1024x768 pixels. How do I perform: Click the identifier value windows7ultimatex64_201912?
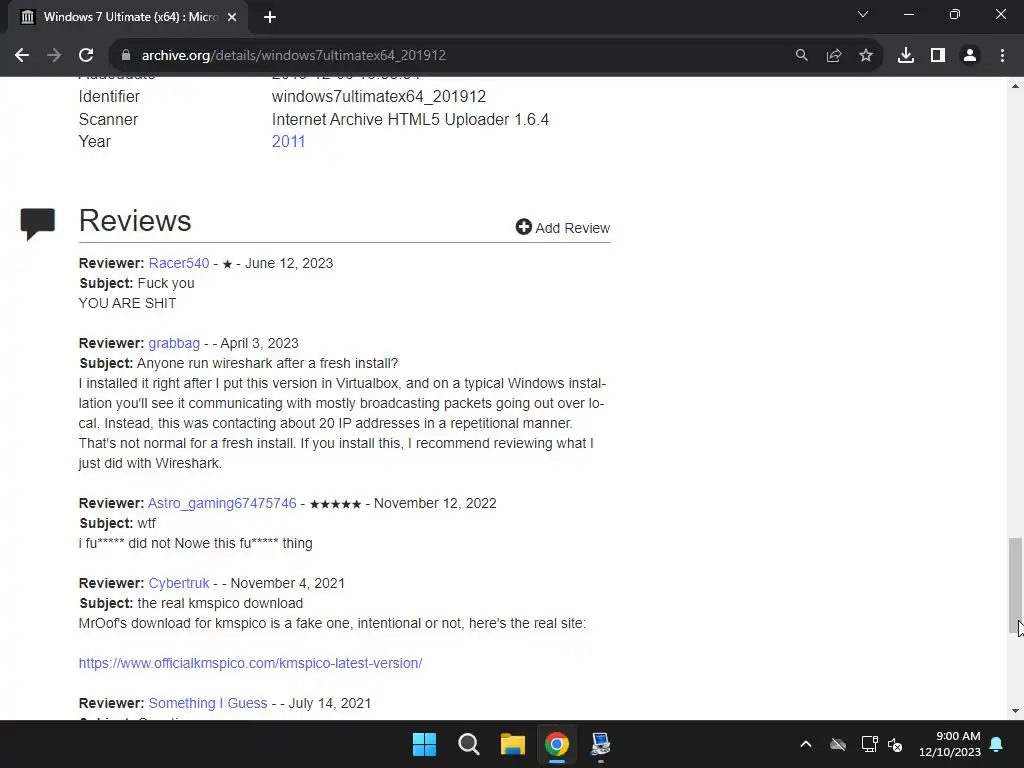[x=379, y=97]
